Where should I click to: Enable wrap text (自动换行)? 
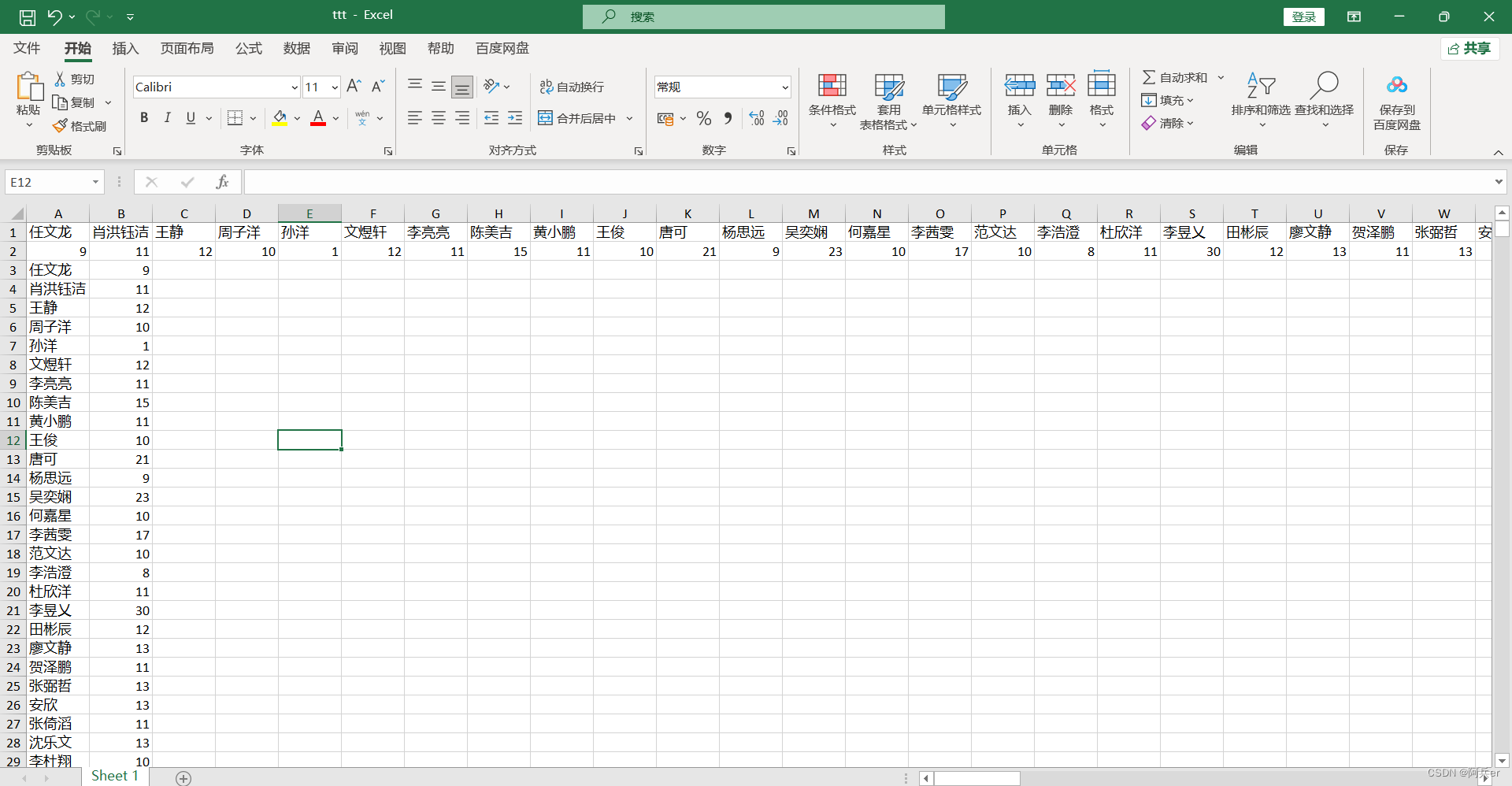coord(573,87)
